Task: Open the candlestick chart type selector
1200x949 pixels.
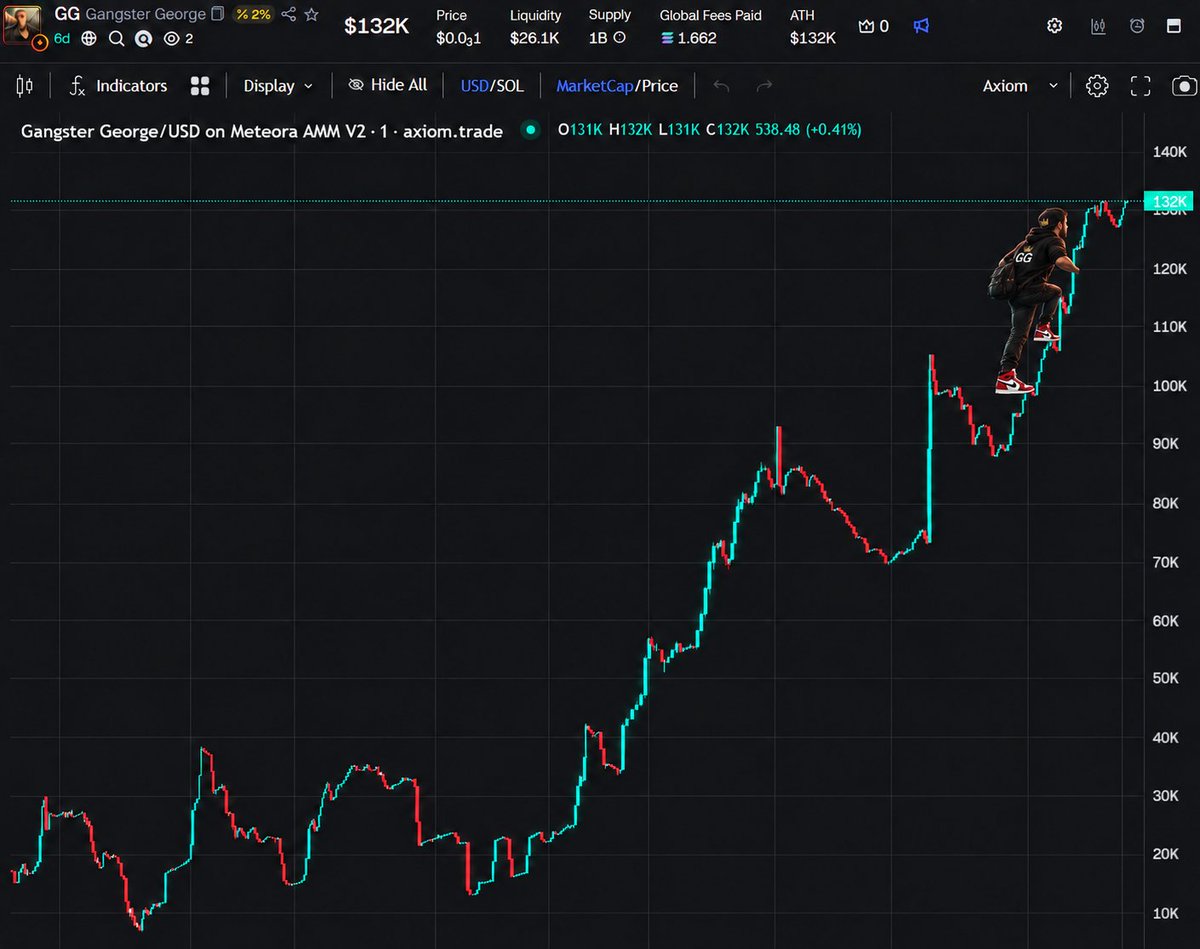Action: point(25,86)
